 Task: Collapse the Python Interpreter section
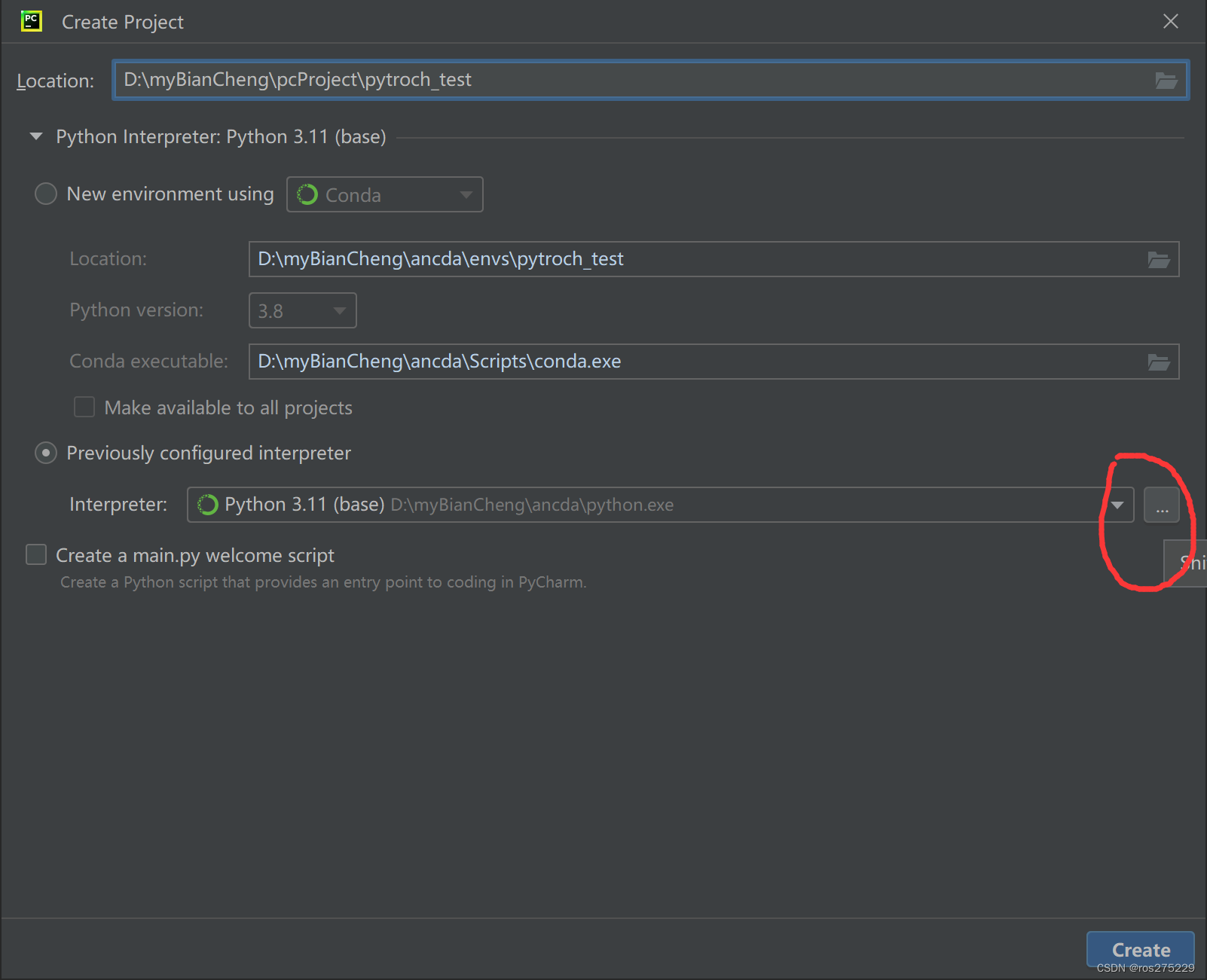tap(35, 136)
